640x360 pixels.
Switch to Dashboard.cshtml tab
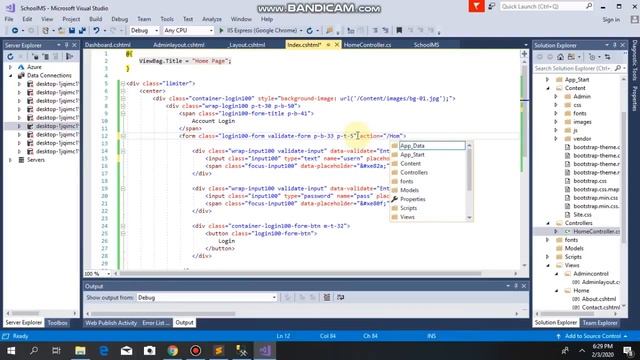[108, 45]
